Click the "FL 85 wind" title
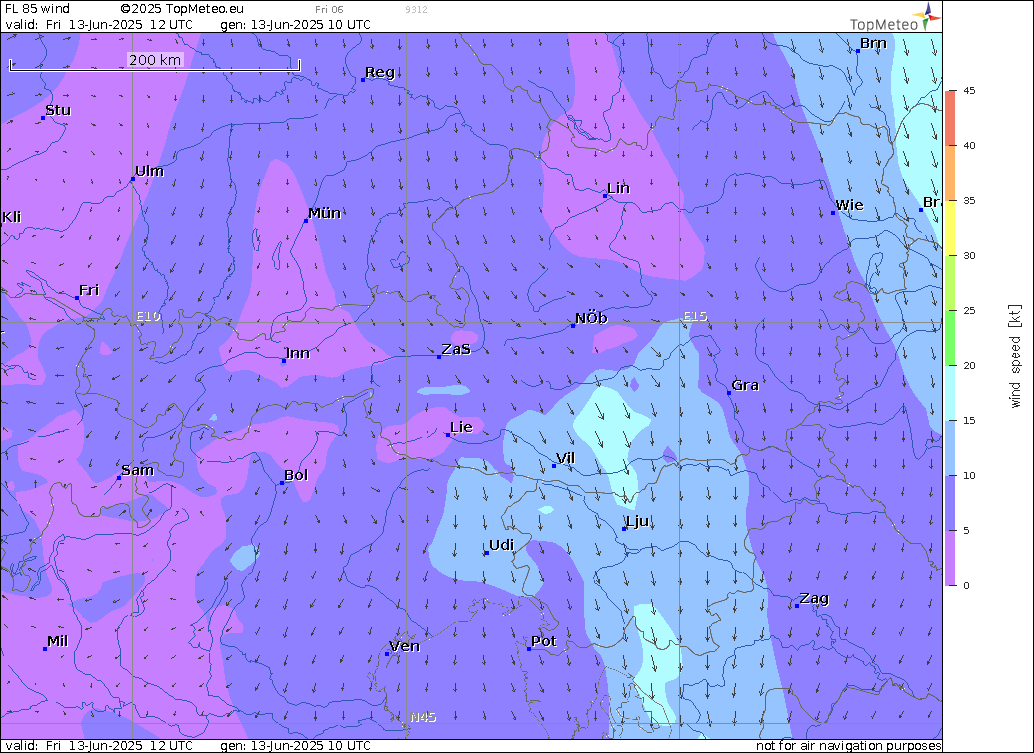 (37, 9)
